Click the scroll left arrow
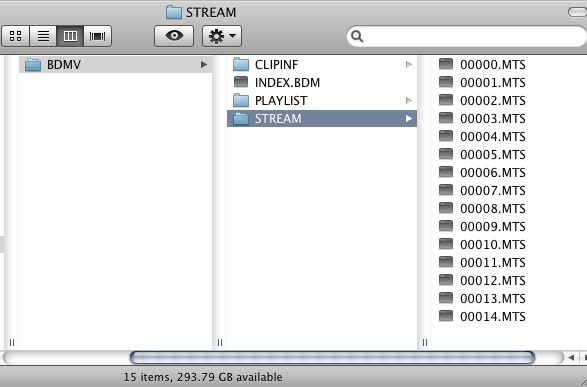 click(x=571, y=357)
